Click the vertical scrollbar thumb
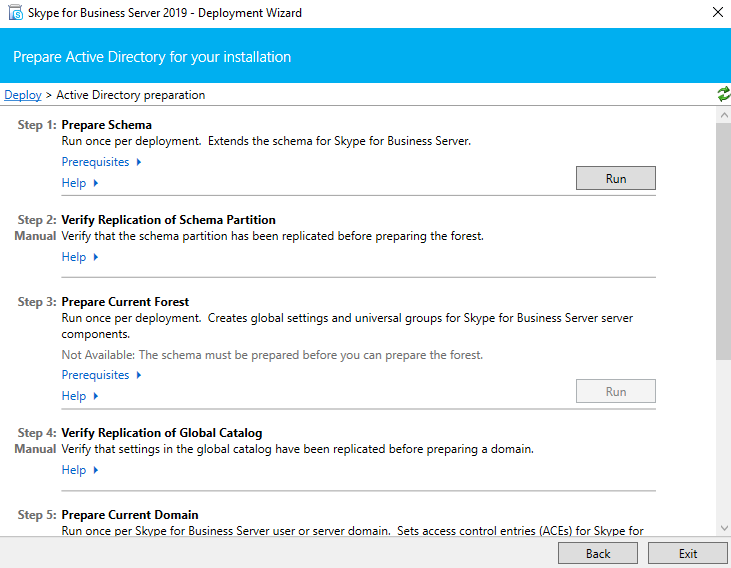Screen dimensions: 731x568 pos(724,241)
